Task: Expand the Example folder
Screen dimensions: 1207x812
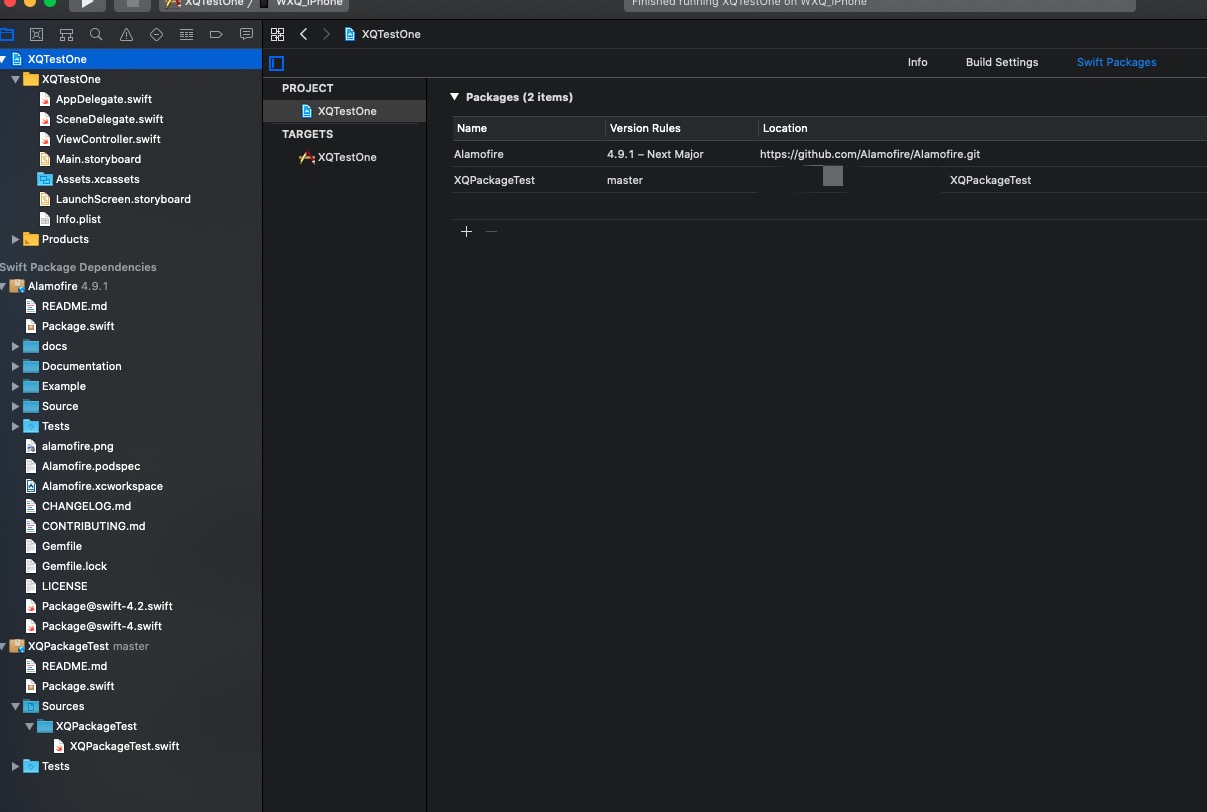Action: tap(15, 386)
